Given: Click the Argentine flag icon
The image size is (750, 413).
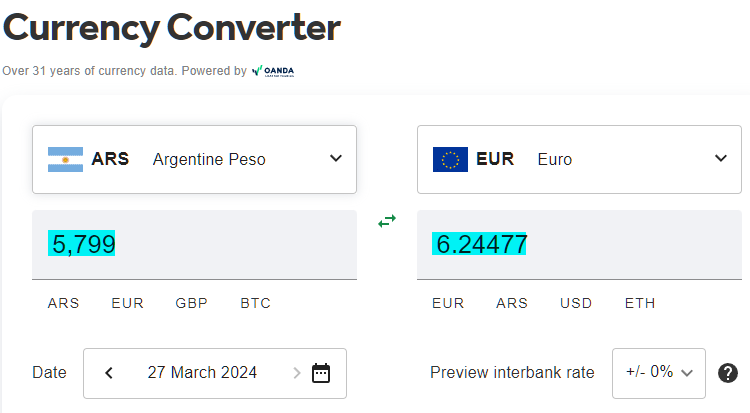Looking at the screenshot, I should 66,159.
